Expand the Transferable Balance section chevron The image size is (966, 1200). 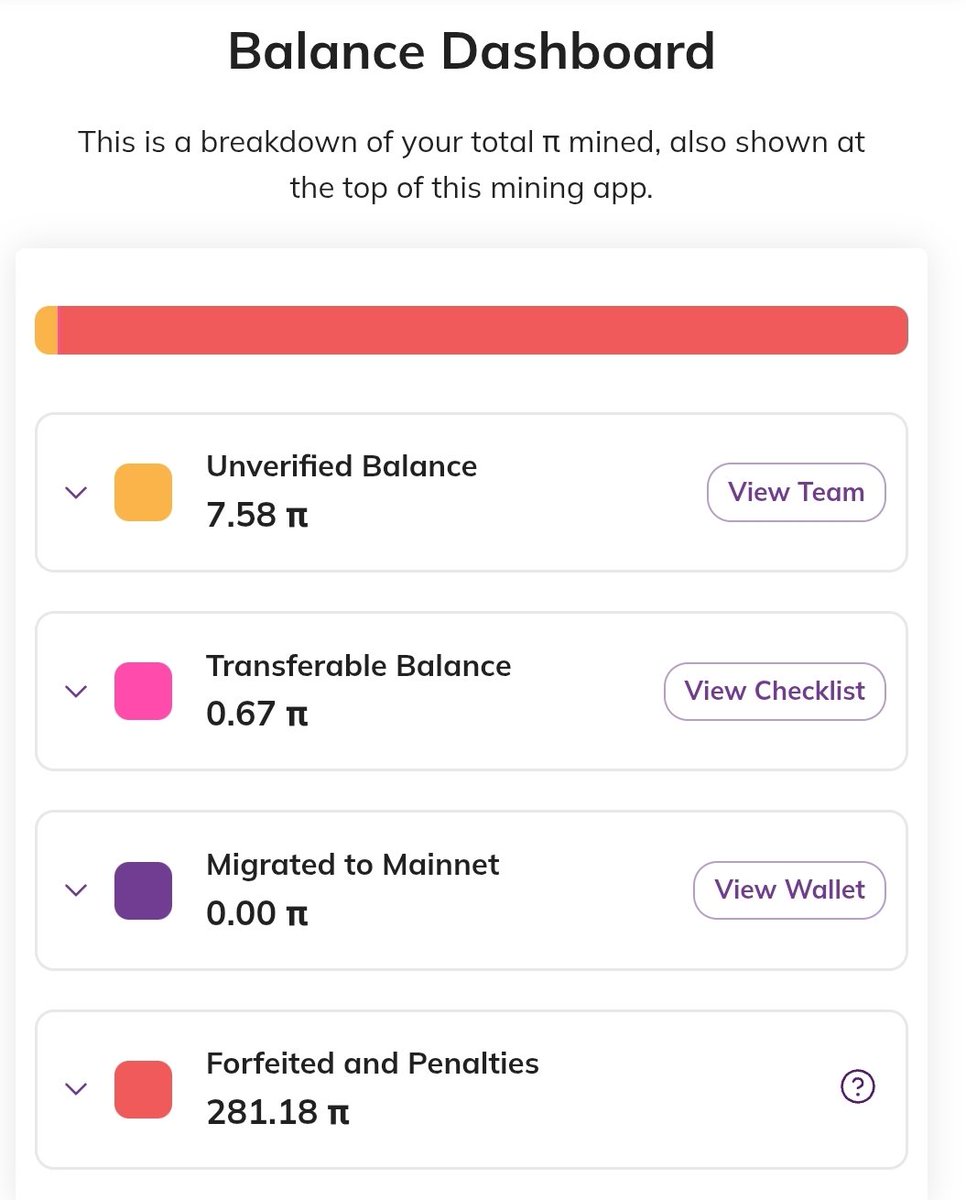(x=76, y=691)
